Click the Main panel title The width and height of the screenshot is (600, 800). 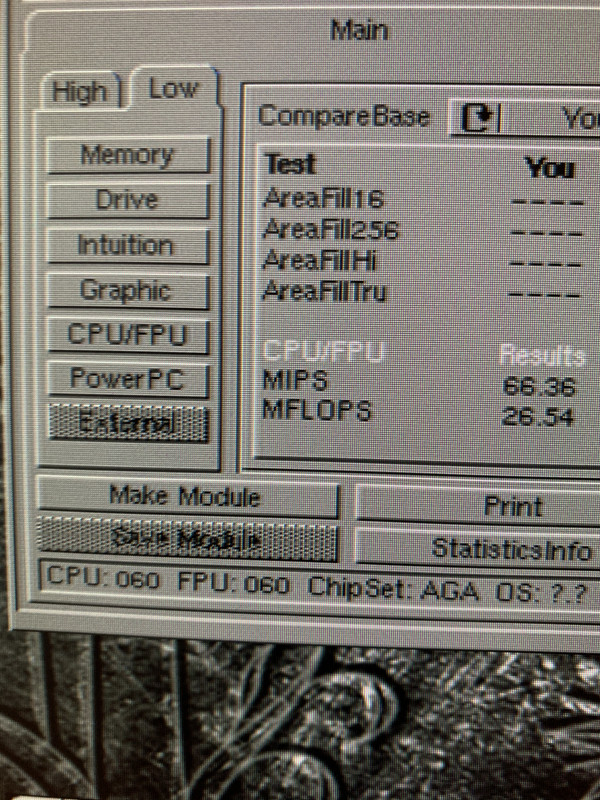click(x=360, y=31)
